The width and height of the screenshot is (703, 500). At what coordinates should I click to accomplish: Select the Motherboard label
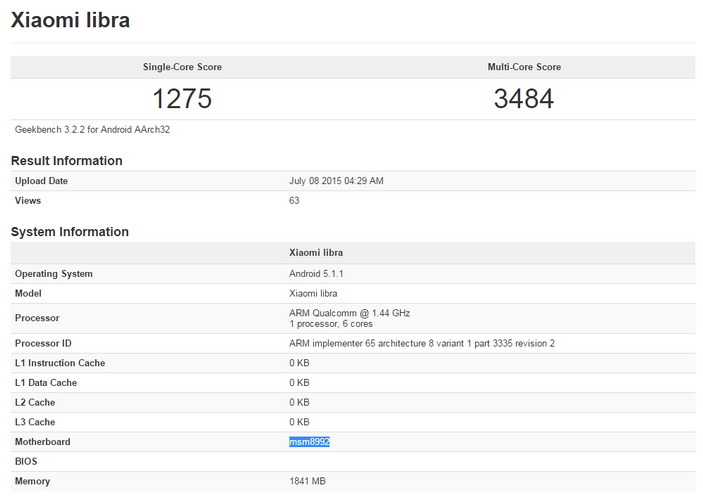click(x=43, y=442)
